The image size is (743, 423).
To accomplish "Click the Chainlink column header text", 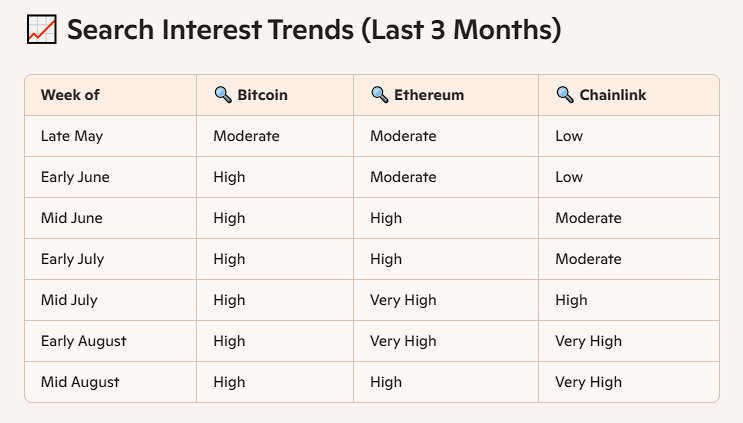I will coord(613,95).
